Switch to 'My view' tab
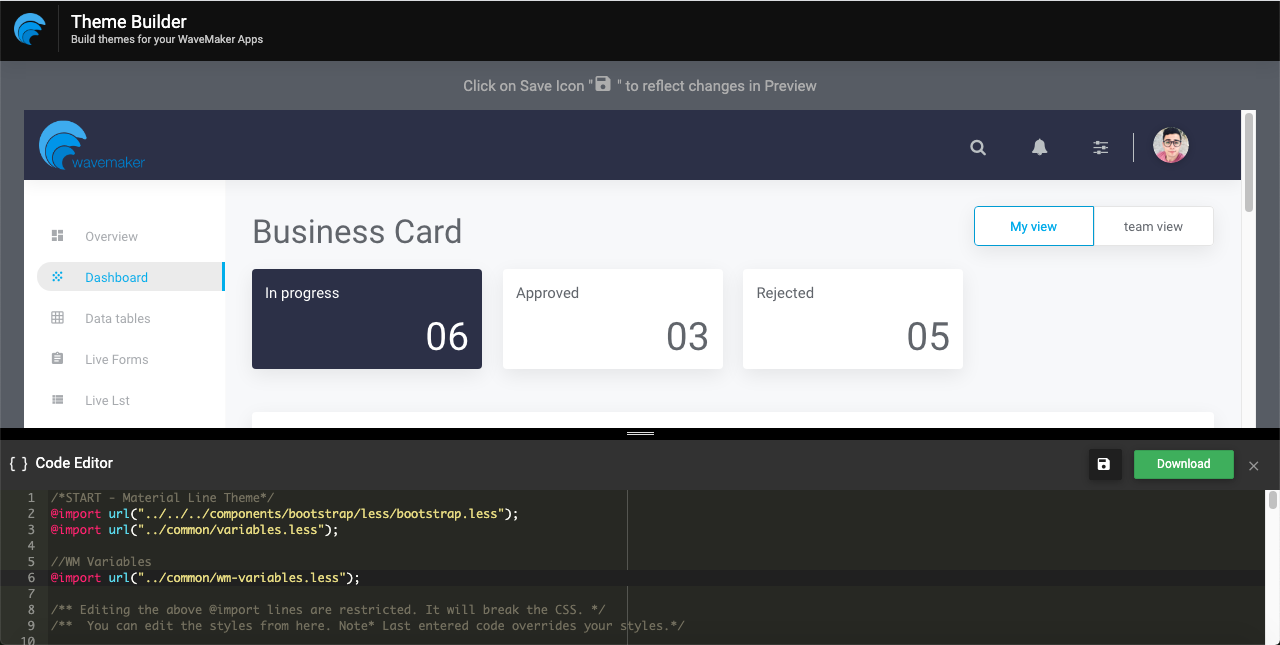Viewport: 1280px width, 645px height. [x=1033, y=226]
